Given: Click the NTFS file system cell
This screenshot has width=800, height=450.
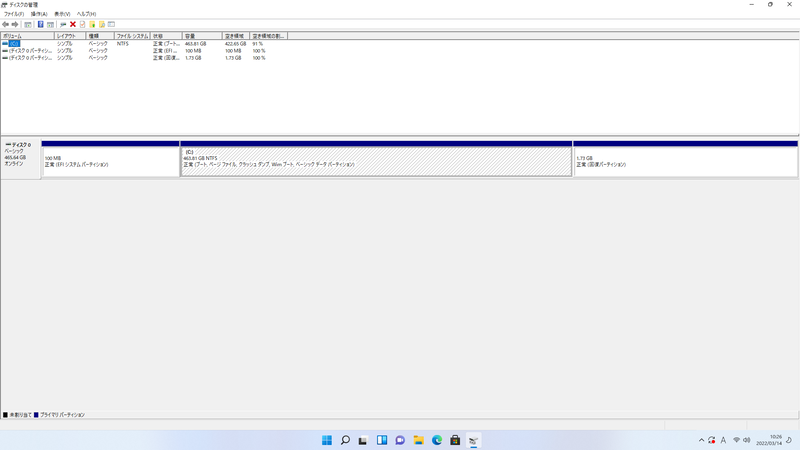Looking at the screenshot, I should coord(122,44).
